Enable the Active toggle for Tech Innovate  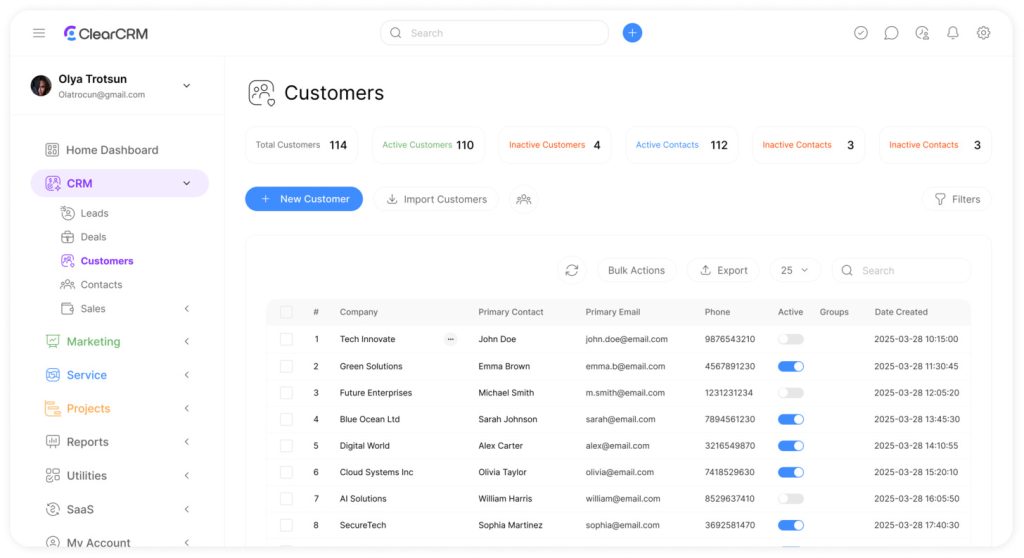coord(791,339)
